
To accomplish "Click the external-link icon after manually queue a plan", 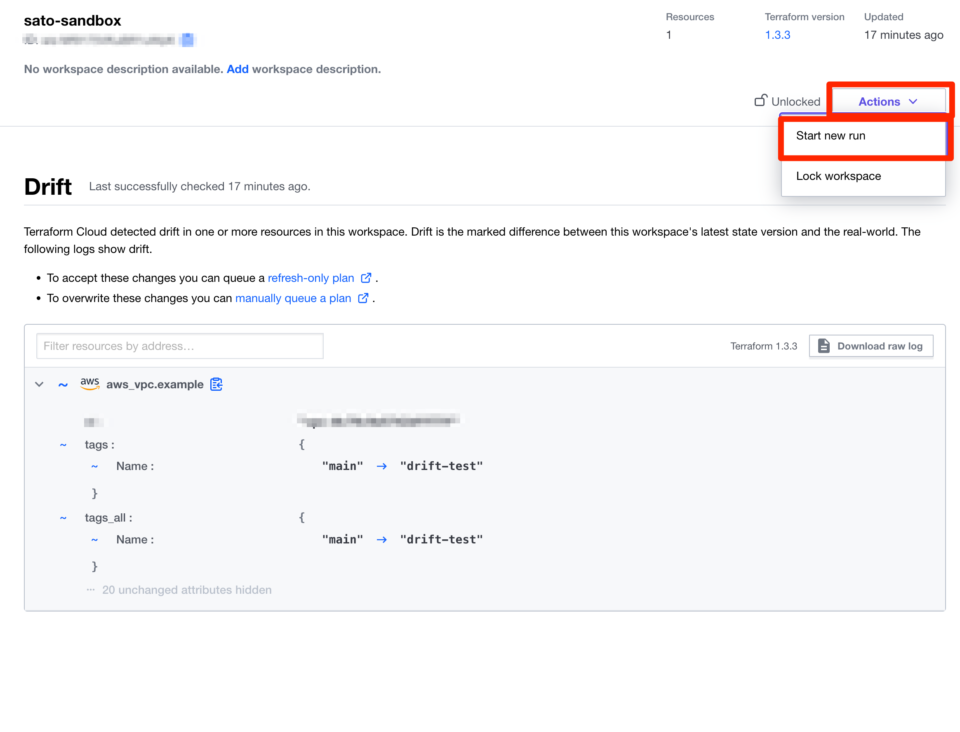I will (363, 298).
